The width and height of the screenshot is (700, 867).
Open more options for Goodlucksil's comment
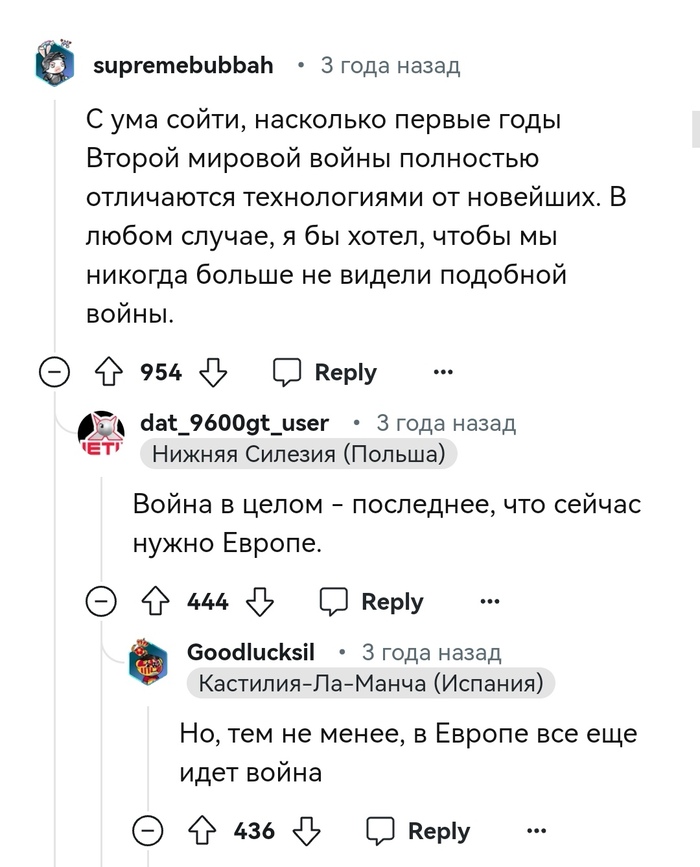pyautogui.click(x=536, y=831)
